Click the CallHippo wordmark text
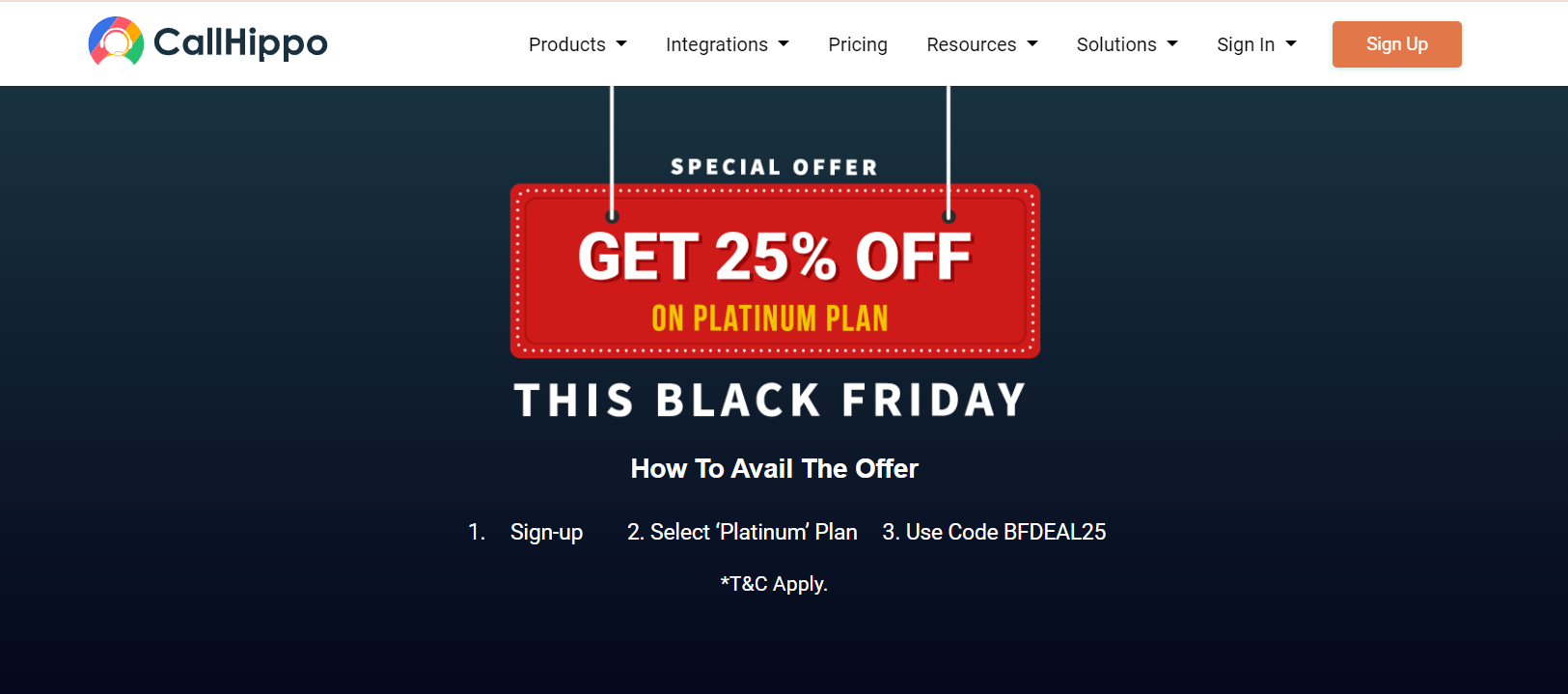The width and height of the screenshot is (1568, 694). pos(240,42)
